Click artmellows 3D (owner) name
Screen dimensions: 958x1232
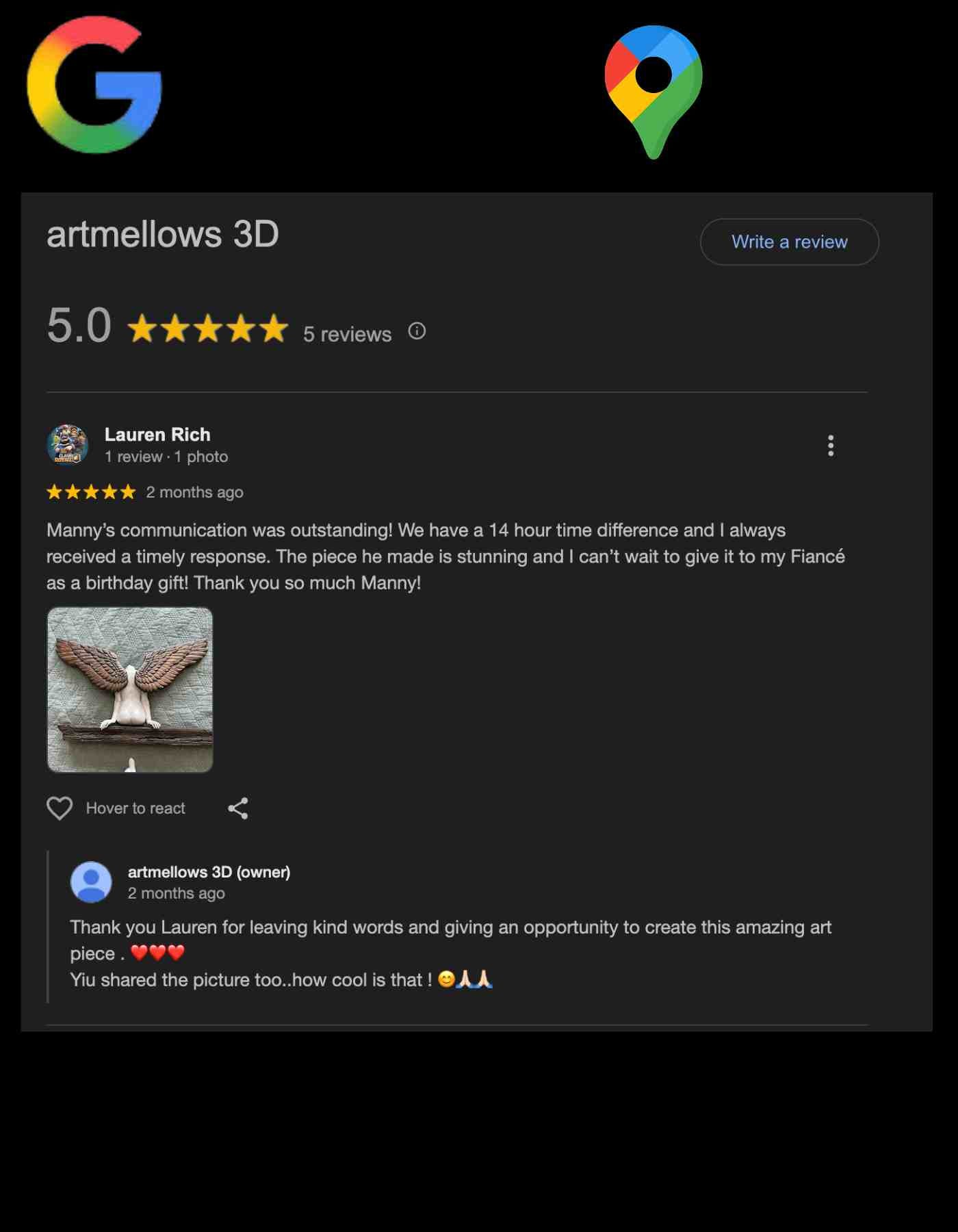209,872
